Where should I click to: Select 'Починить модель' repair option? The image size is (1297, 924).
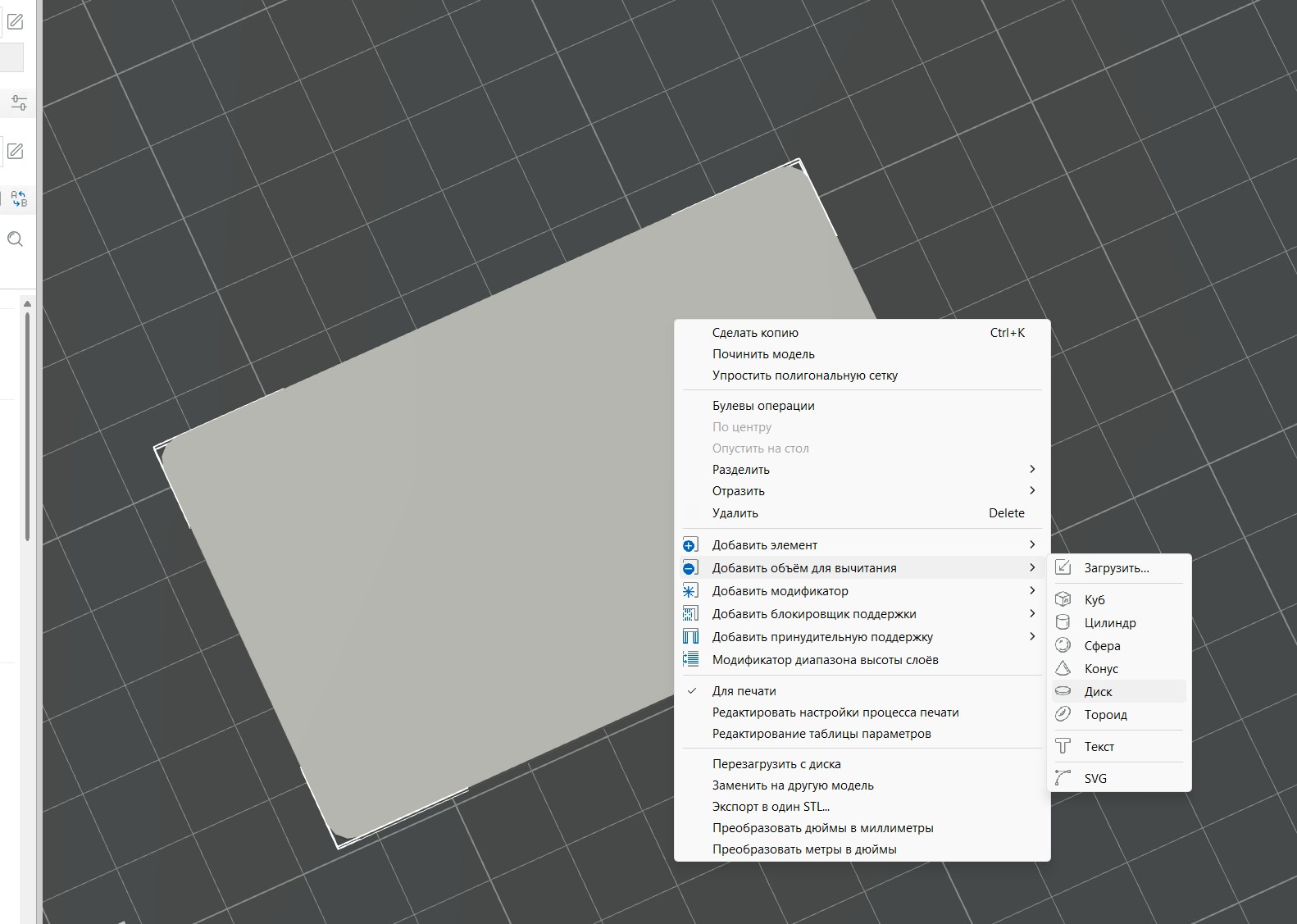(x=762, y=353)
